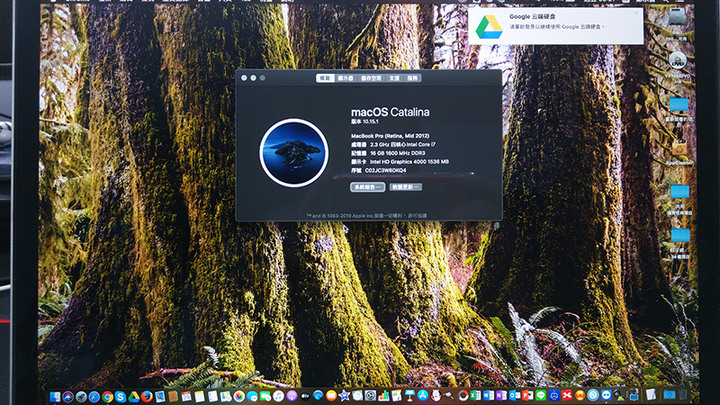Switch to the Displays tab

(345, 78)
